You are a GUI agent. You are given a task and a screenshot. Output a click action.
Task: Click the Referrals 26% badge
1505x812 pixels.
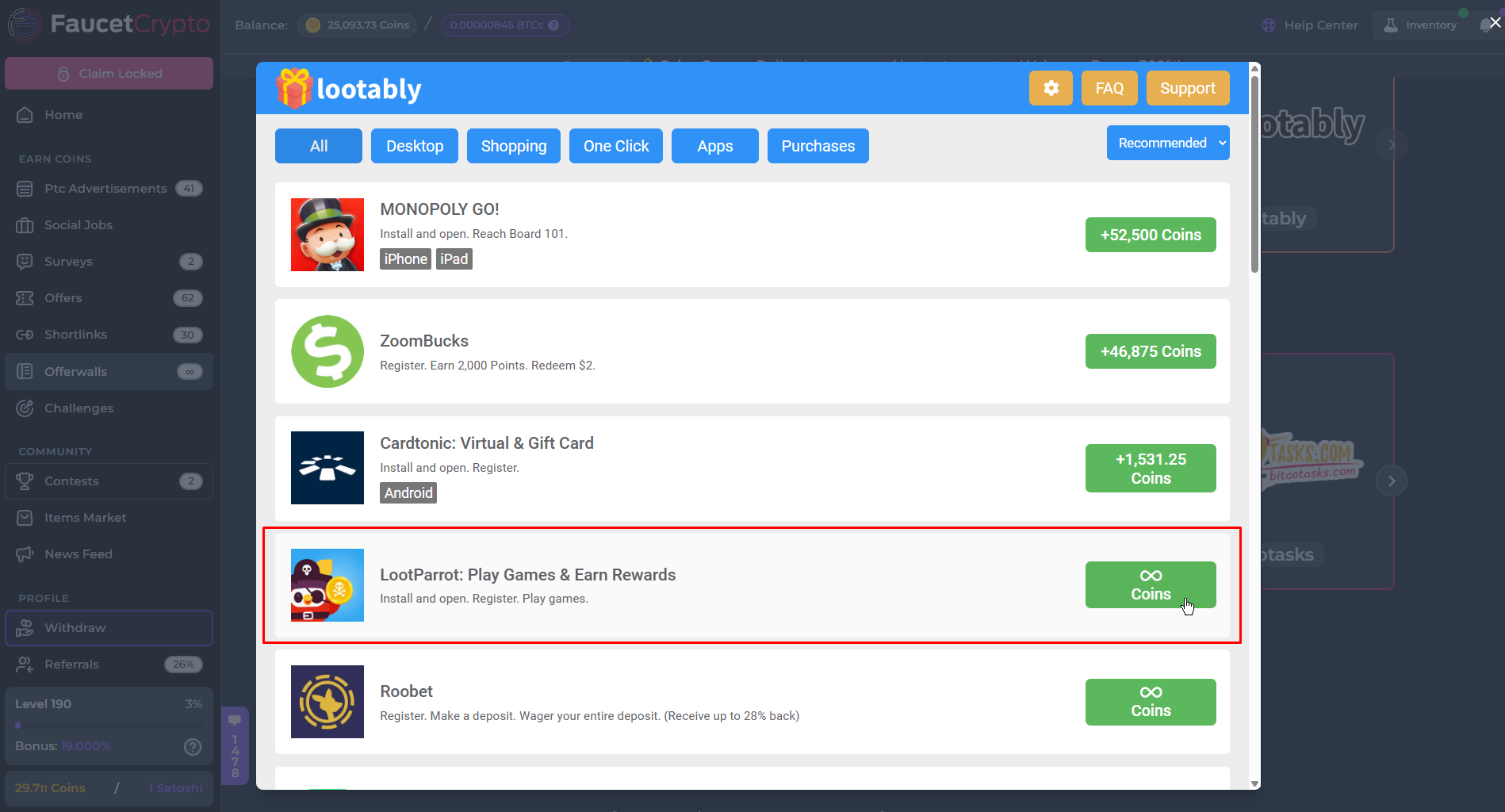(183, 665)
